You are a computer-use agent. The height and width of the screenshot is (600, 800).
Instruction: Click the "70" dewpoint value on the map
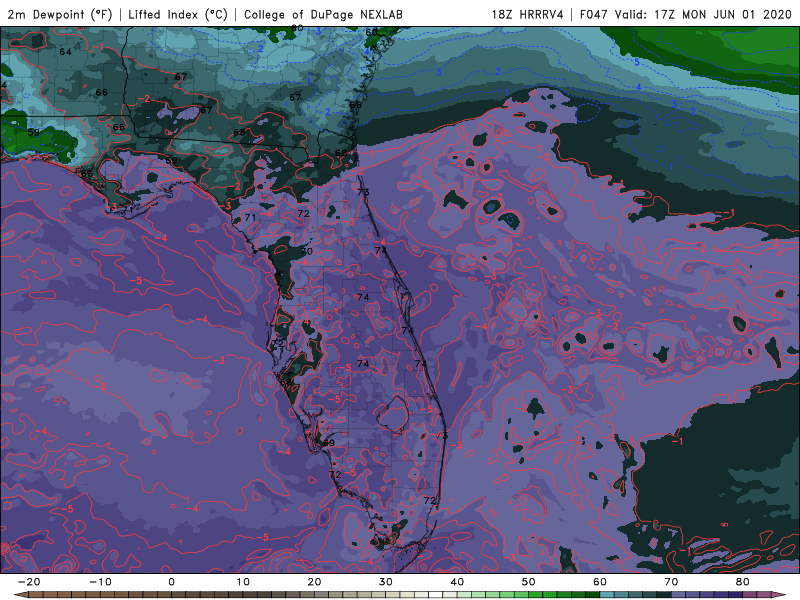[306, 252]
